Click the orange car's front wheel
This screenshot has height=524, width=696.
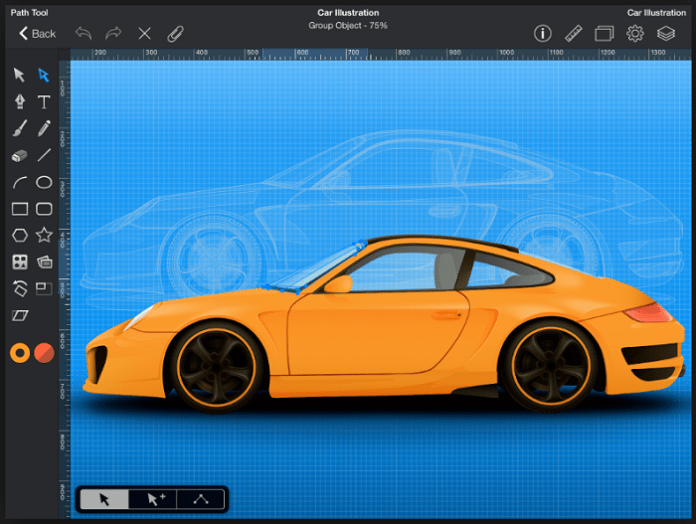[213, 367]
